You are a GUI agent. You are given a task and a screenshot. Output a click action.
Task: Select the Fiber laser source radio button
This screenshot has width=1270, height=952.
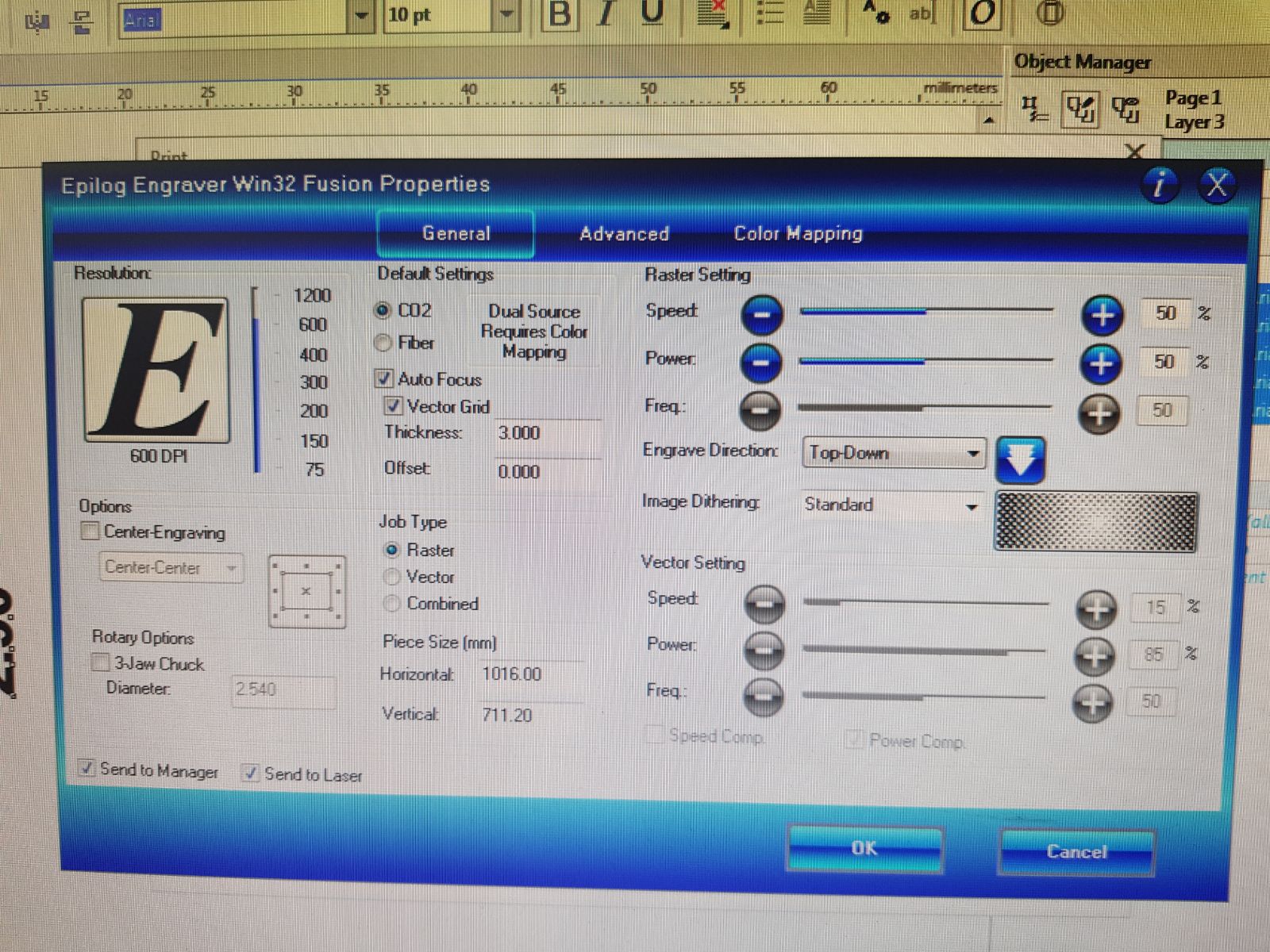coord(383,343)
